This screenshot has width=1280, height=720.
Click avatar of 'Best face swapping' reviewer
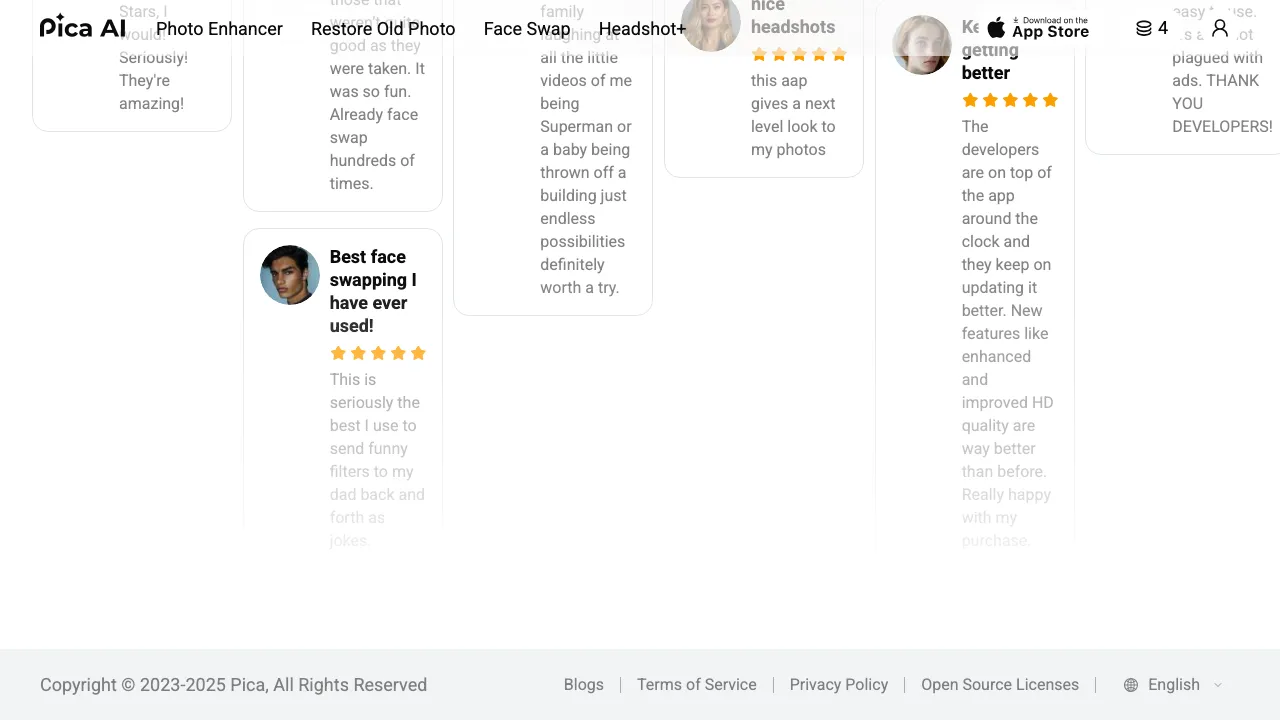click(290, 275)
